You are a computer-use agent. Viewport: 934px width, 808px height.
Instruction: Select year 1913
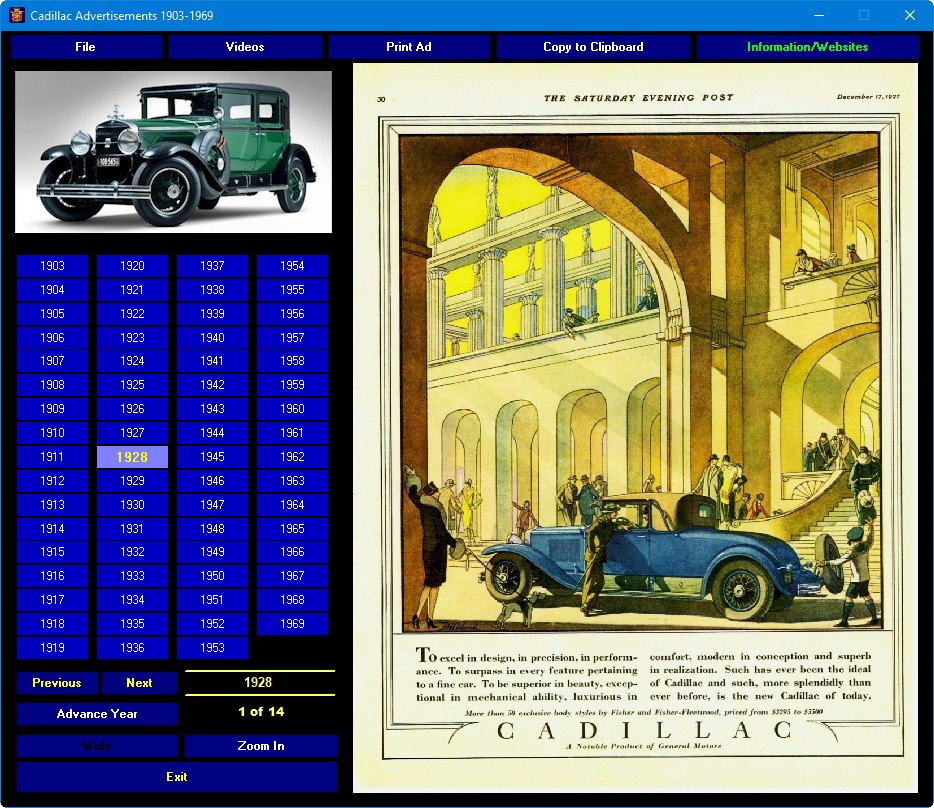click(52, 505)
